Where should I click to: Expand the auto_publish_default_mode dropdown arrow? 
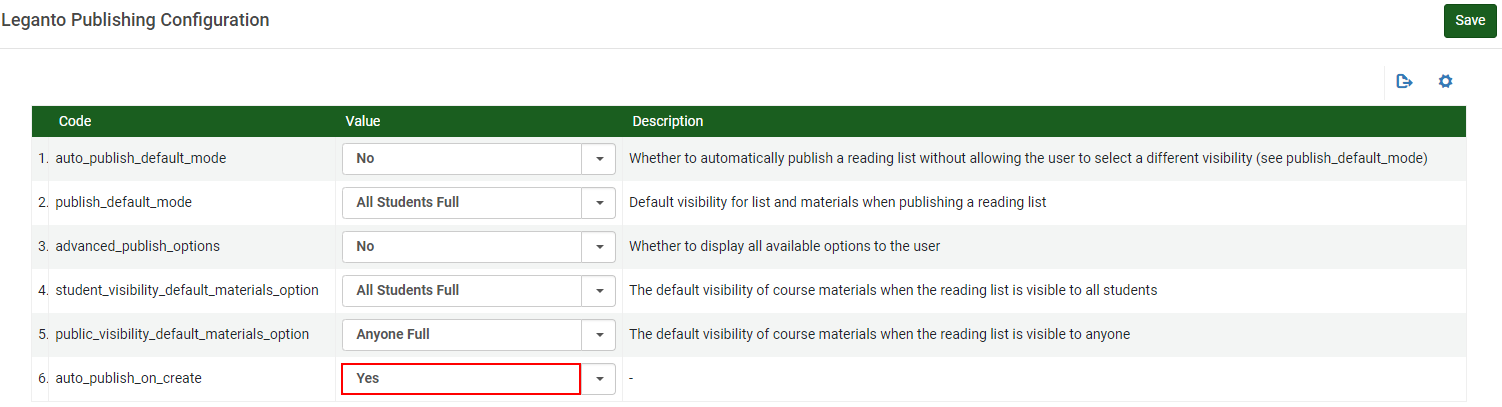(599, 159)
